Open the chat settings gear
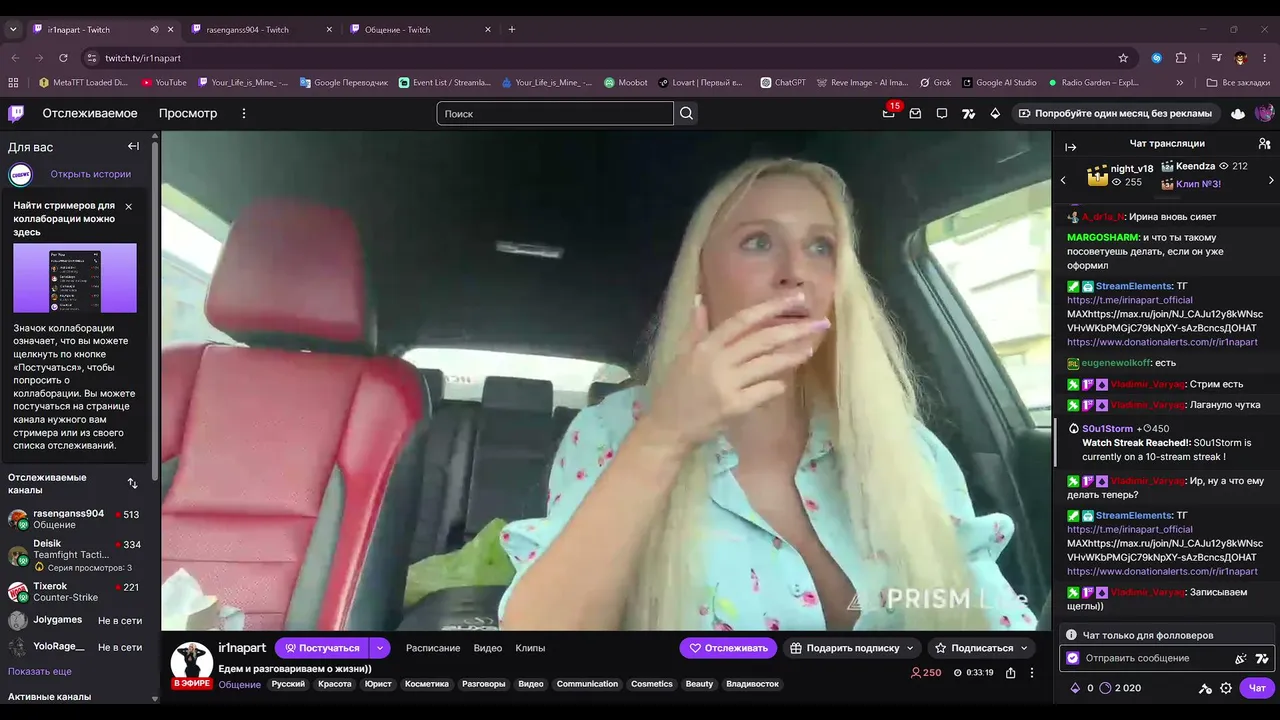This screenshot has width=1280, height=720. (1226, 688)
